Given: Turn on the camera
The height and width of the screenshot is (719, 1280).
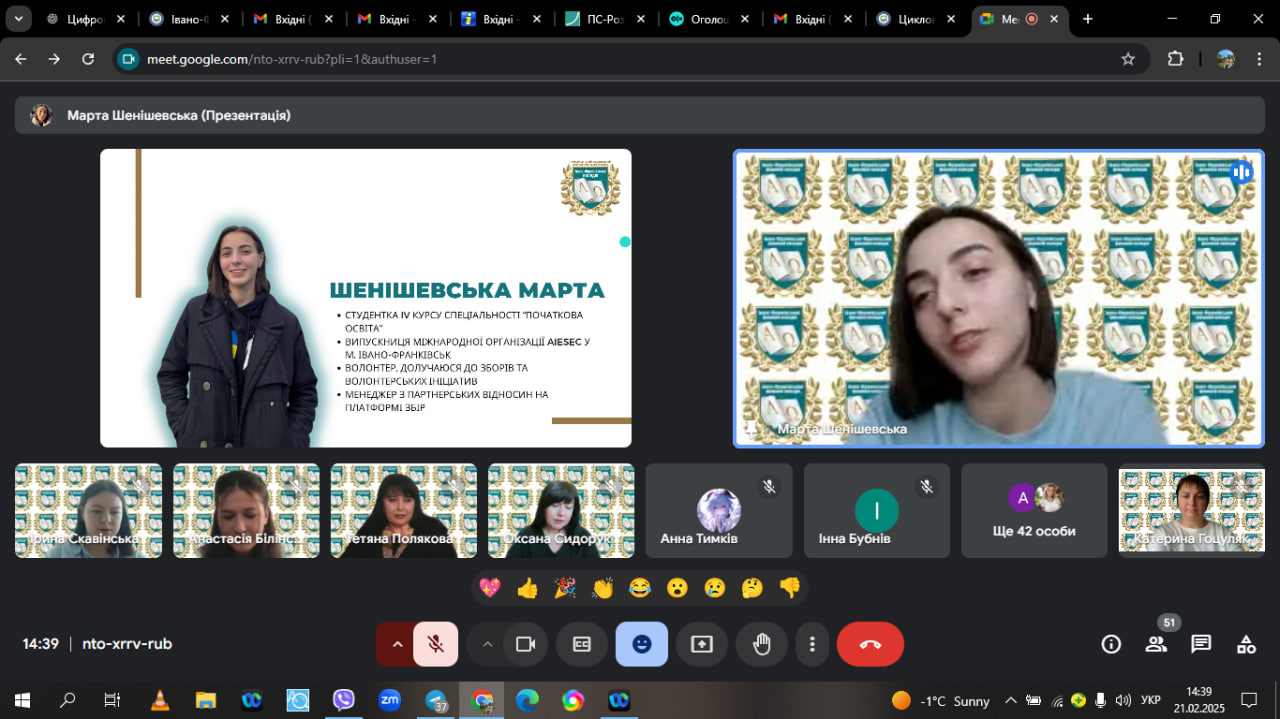Looking at the screenshot, I should coord(526,644).
